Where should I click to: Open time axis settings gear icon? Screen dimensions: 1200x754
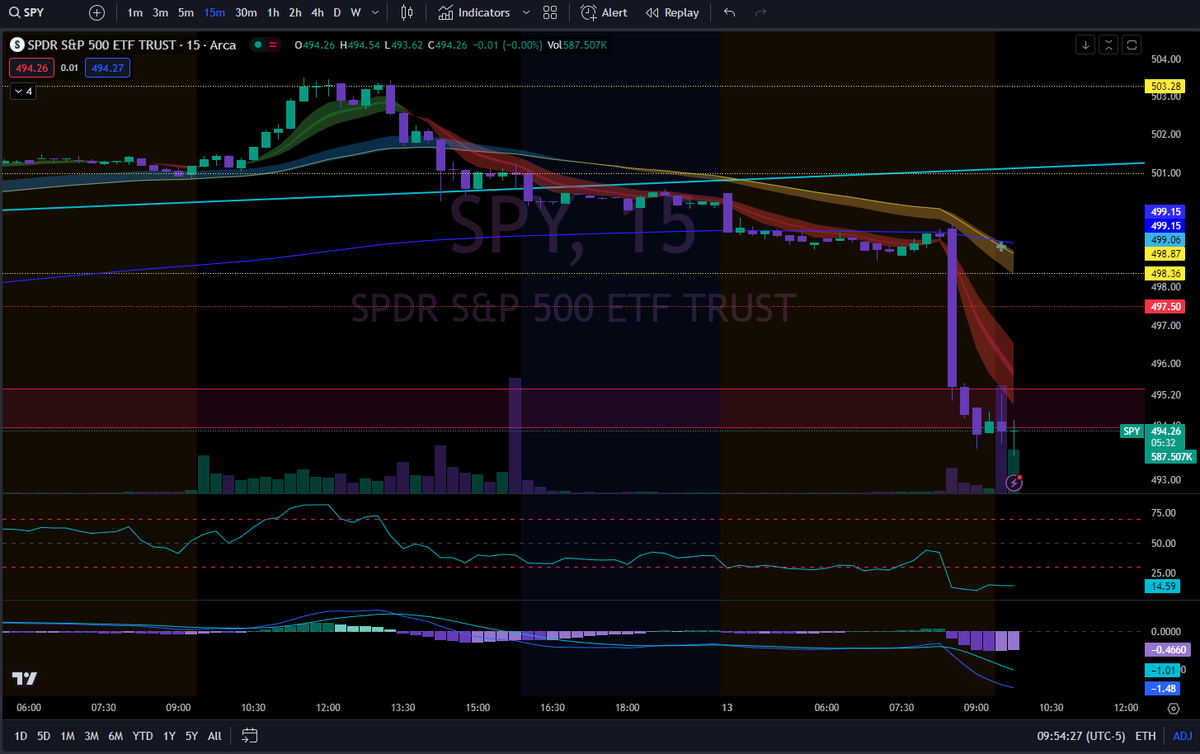pyautogui.click(x=1173, y=708)
